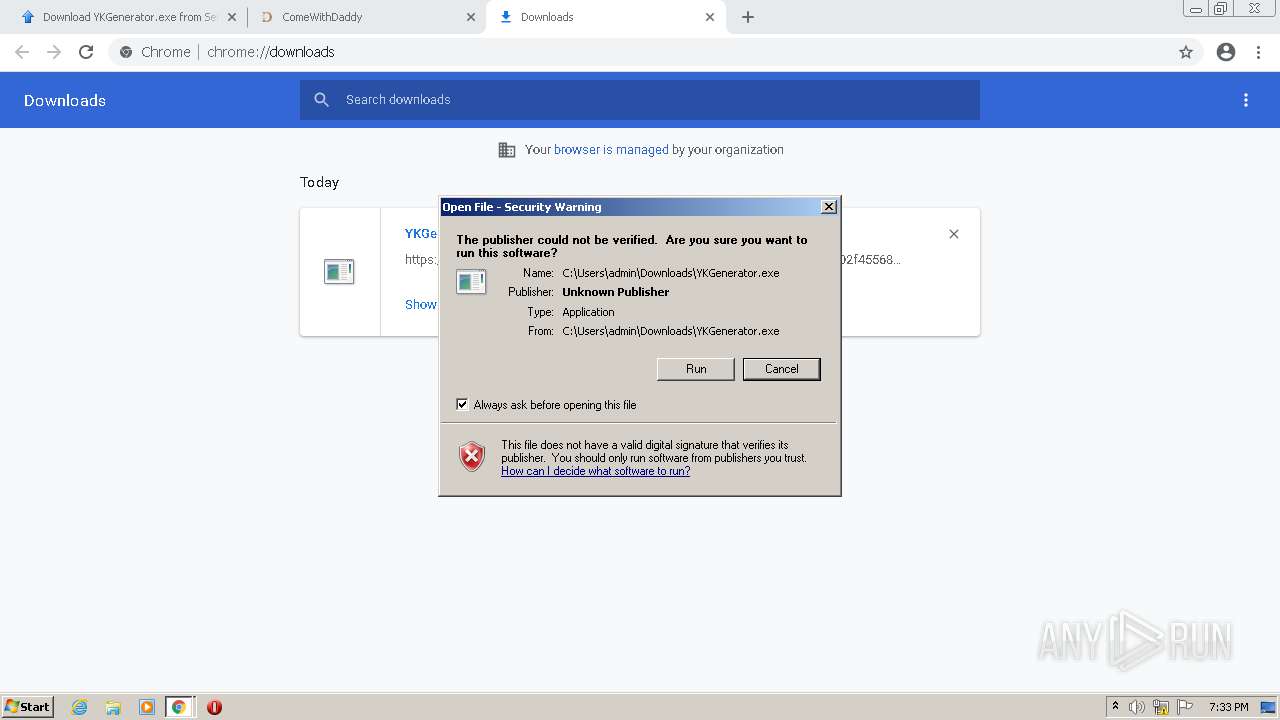Click the Chrome site info icon in address bar
The height and width of the screenshot is (720, 1280).
[x=126, y=52]
